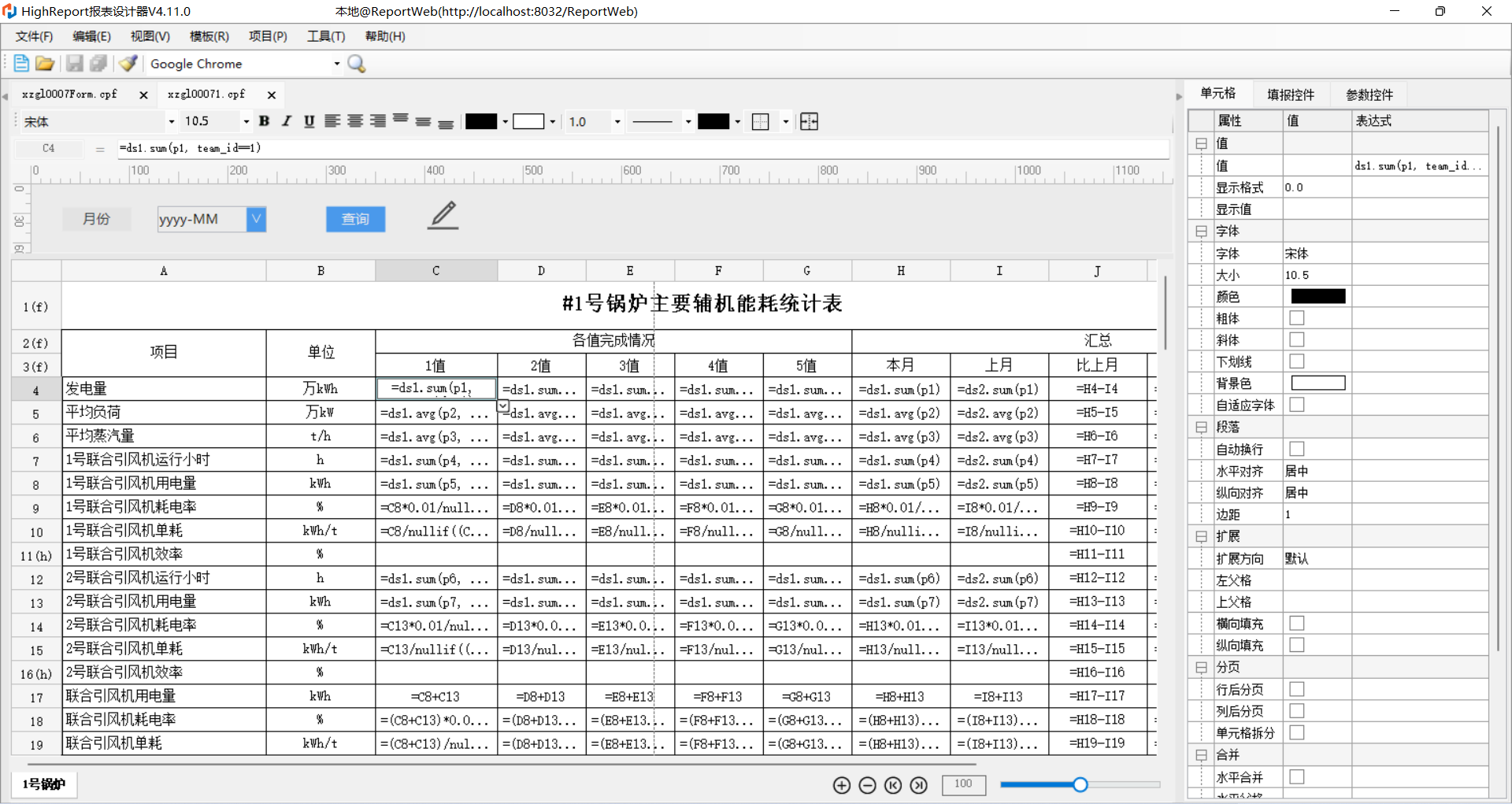
Task: Open the Google Chrome browser dropdown
Action: [x=337, y=64]
